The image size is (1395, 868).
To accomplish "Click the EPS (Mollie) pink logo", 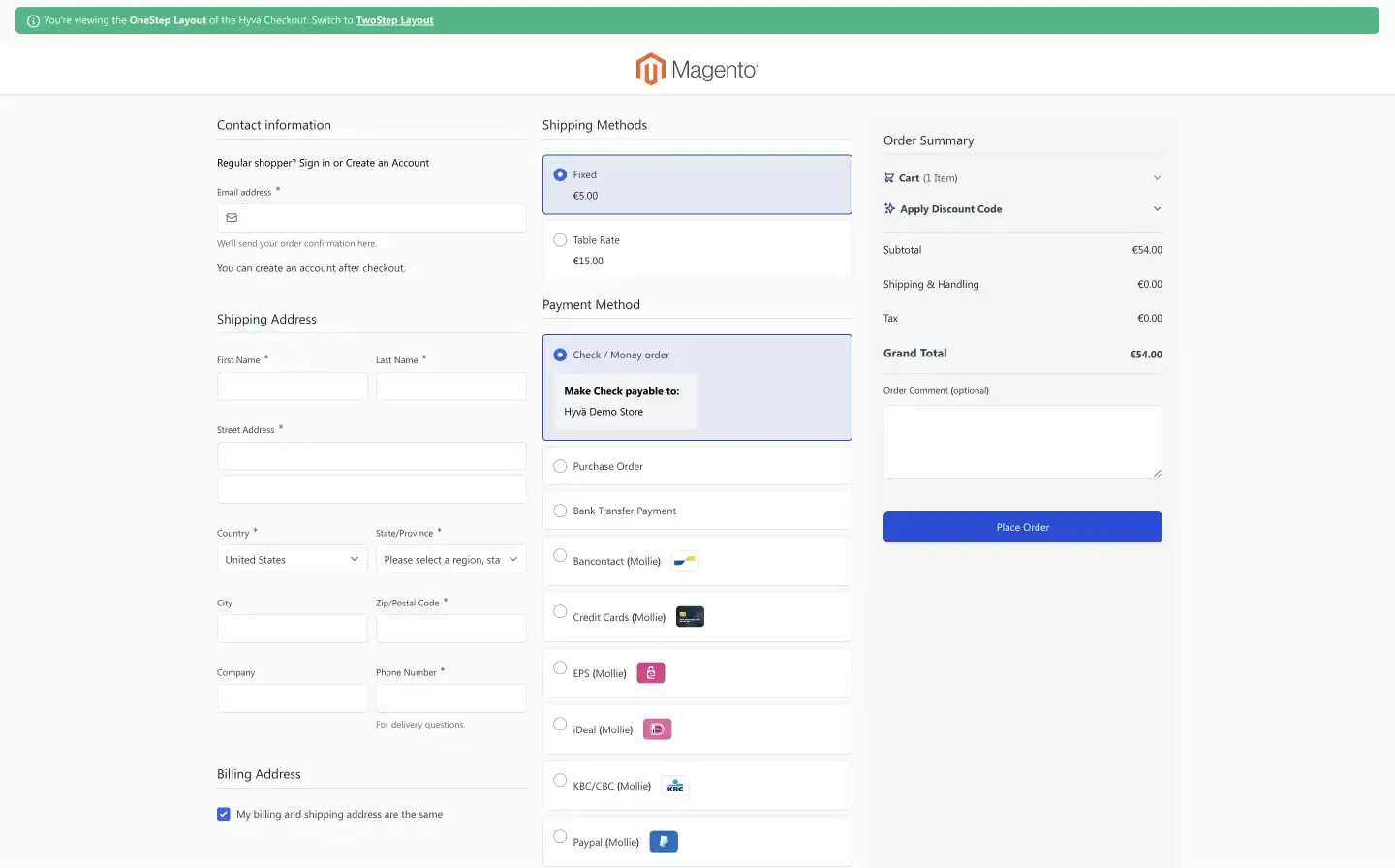I will click(x=650, y=672).
